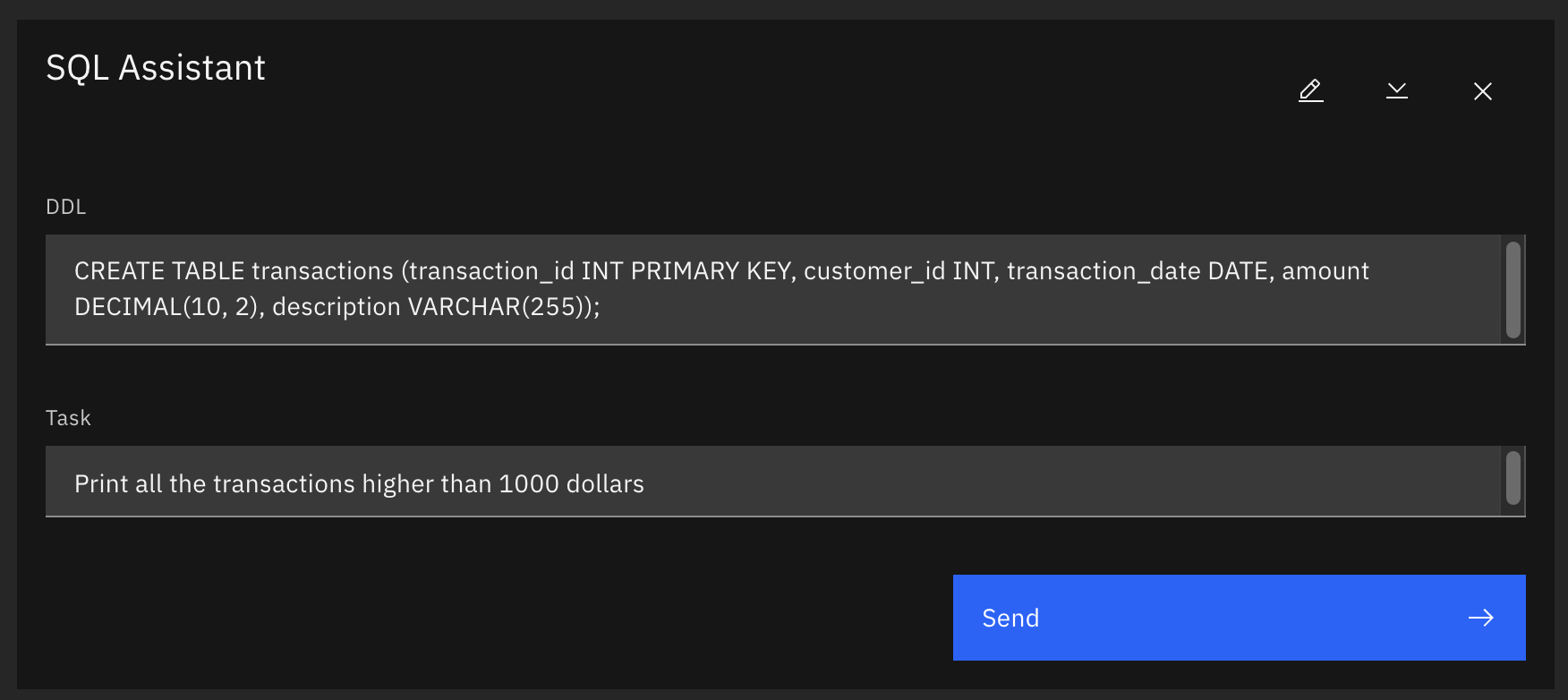The image size is (1568, 700).
Task: Minimize the panel using the collapse icon
Action: (1396, 90)
